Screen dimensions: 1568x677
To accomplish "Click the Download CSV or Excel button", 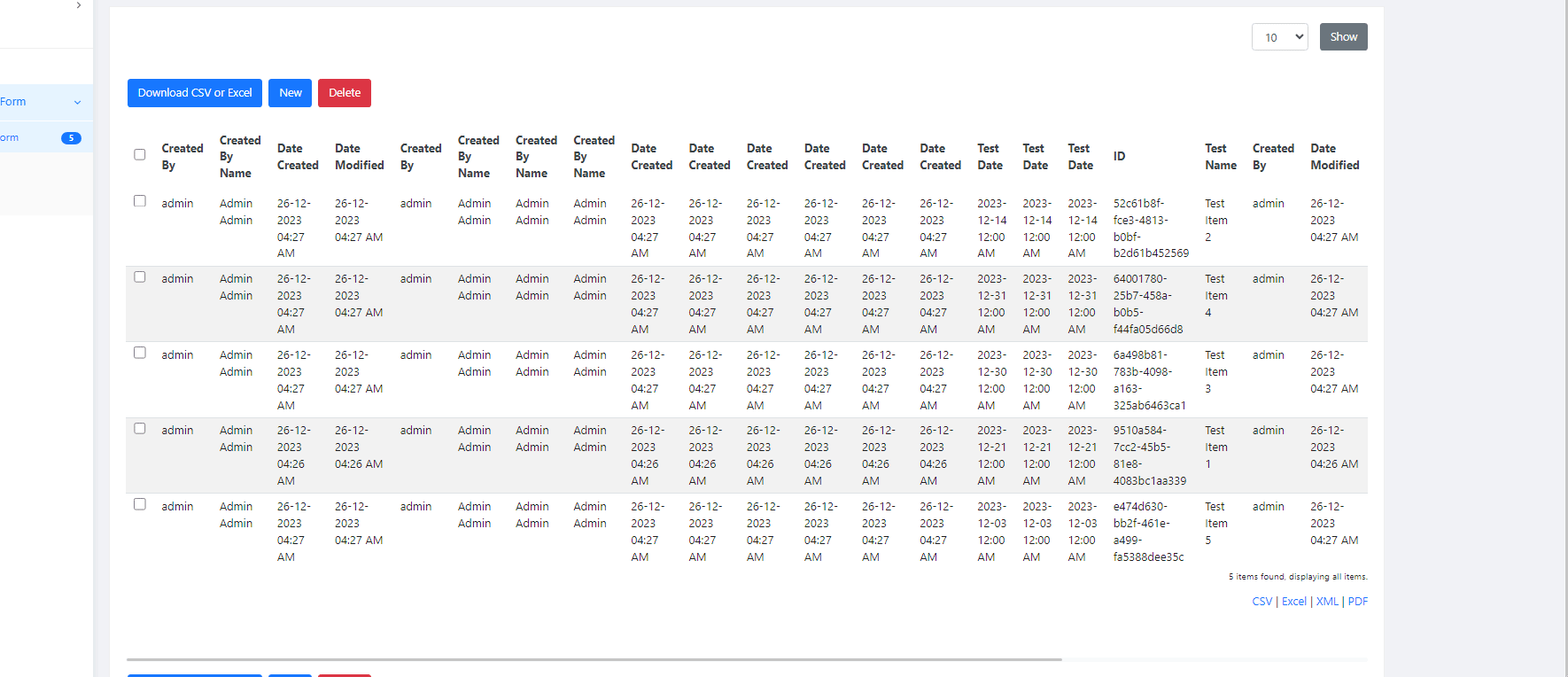I will 195,93.
